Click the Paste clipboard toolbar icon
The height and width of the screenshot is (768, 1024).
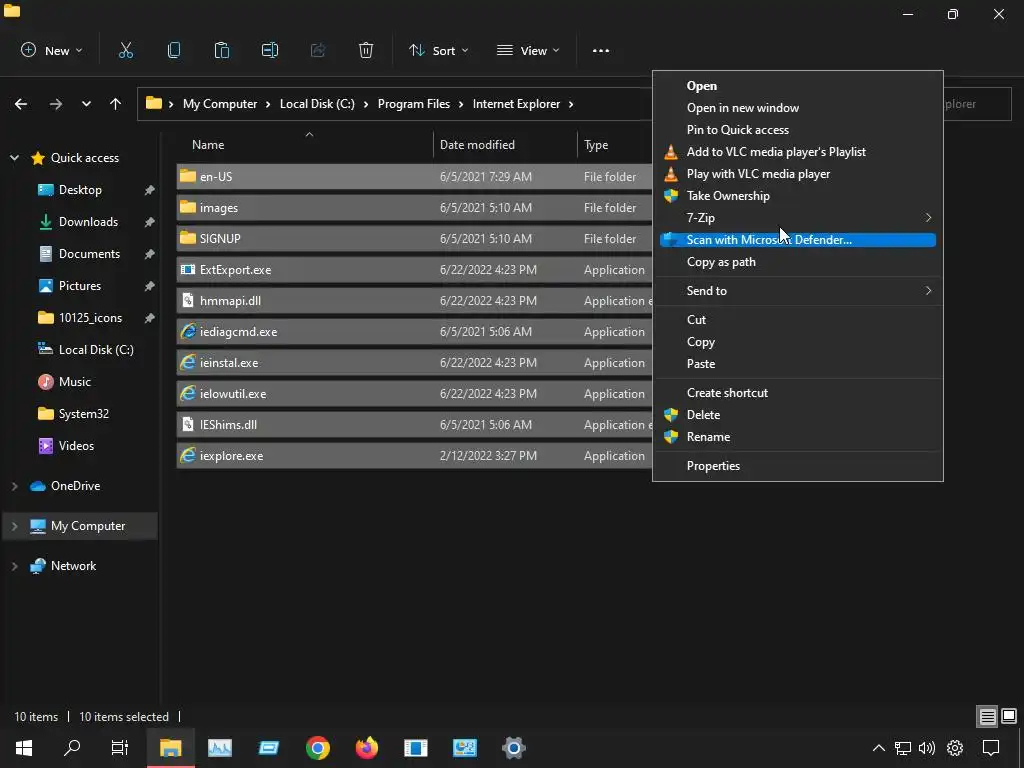pyautogui.click(x=222, y=50)
